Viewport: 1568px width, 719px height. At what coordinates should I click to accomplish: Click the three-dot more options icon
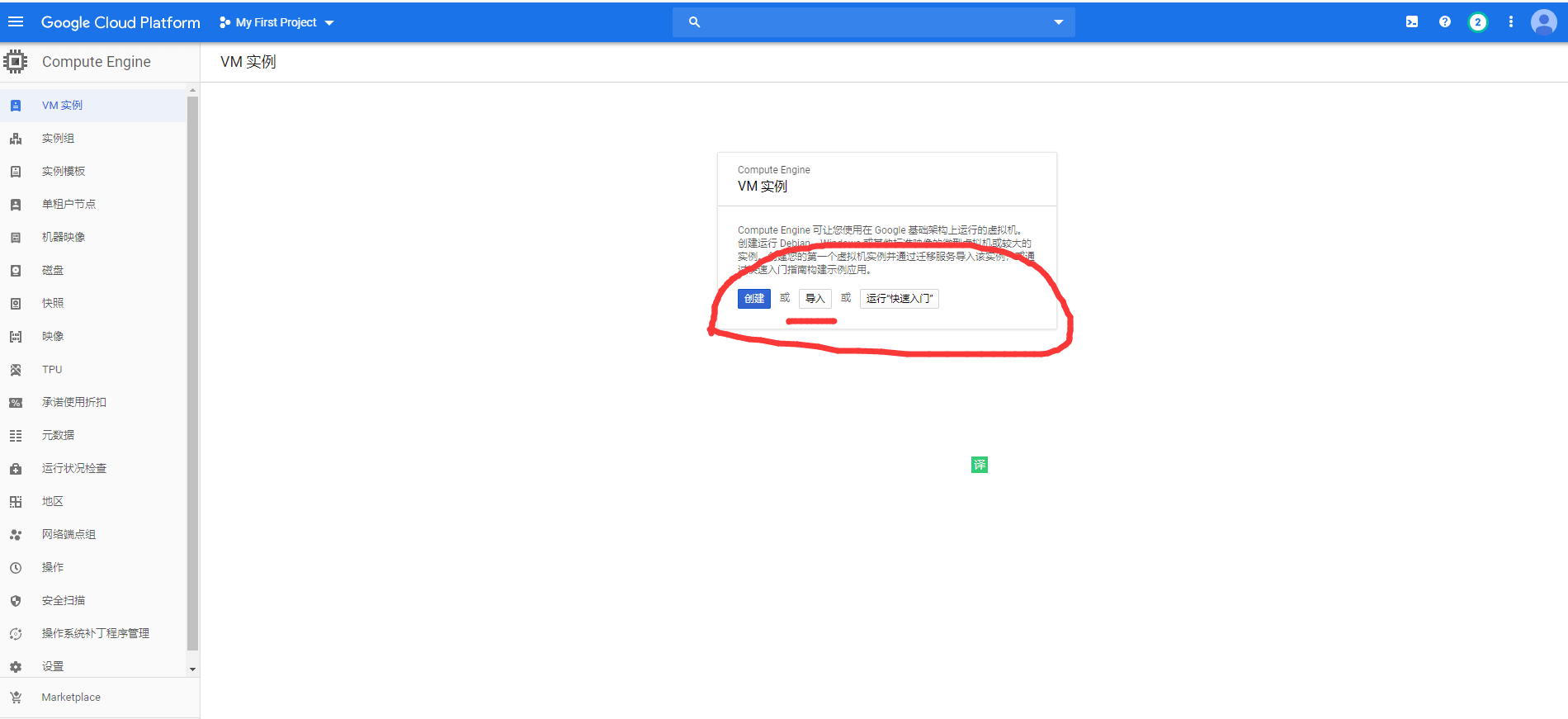(1510, 22)
